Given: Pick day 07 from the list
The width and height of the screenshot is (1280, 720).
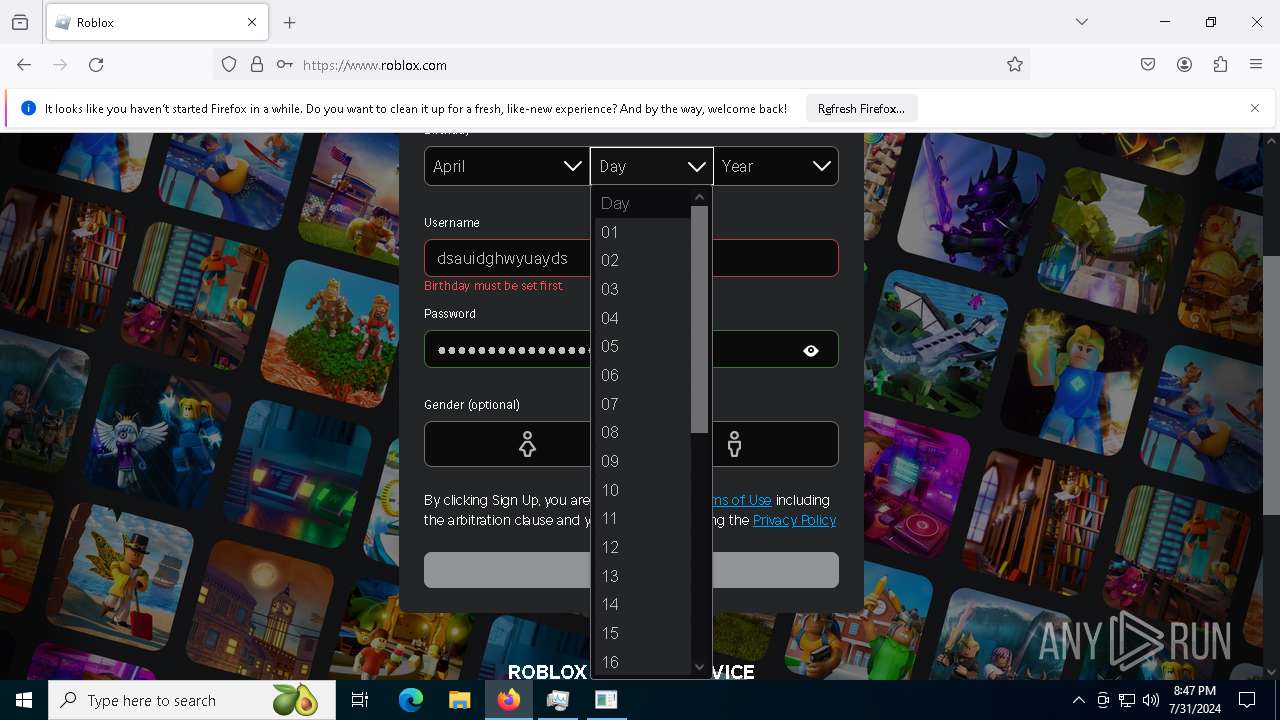Looking at the screenshot, I should (643, 404).
